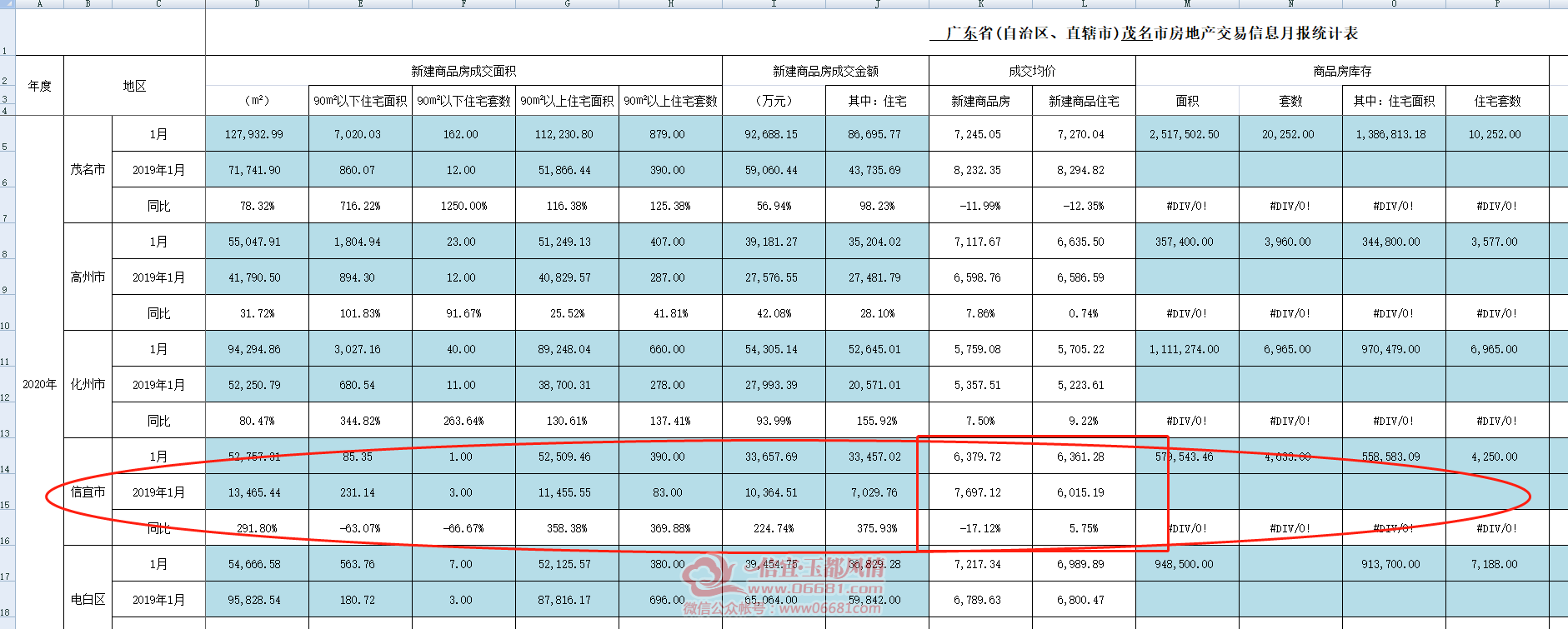Select the 90m²以上住宅套数 column heading
Viewport: 1568px width, 629px height.
coord(670,101)
